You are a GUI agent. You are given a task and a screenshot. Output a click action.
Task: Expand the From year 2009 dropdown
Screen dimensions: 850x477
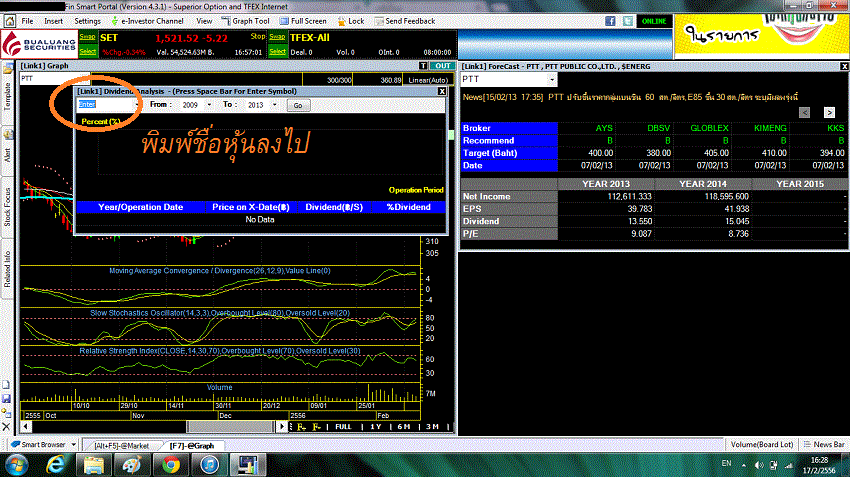click(209, 105)
